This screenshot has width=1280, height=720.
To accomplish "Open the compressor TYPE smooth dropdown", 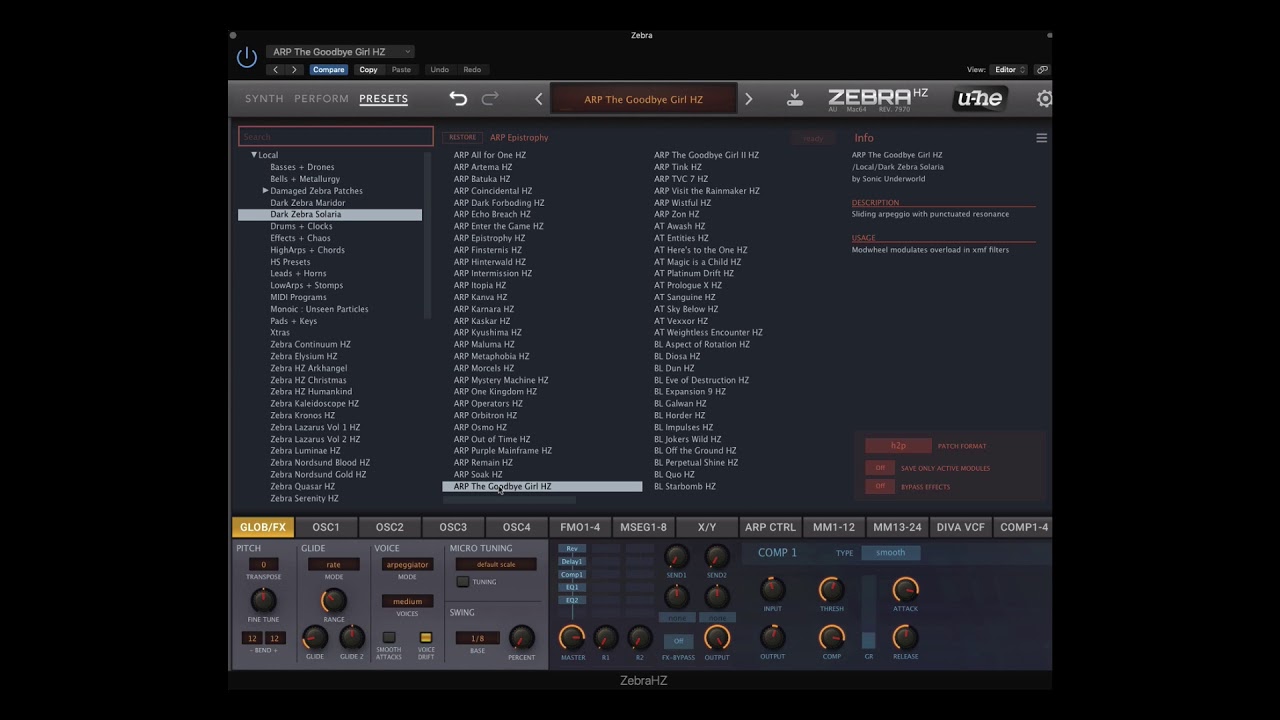I will 890,553.
